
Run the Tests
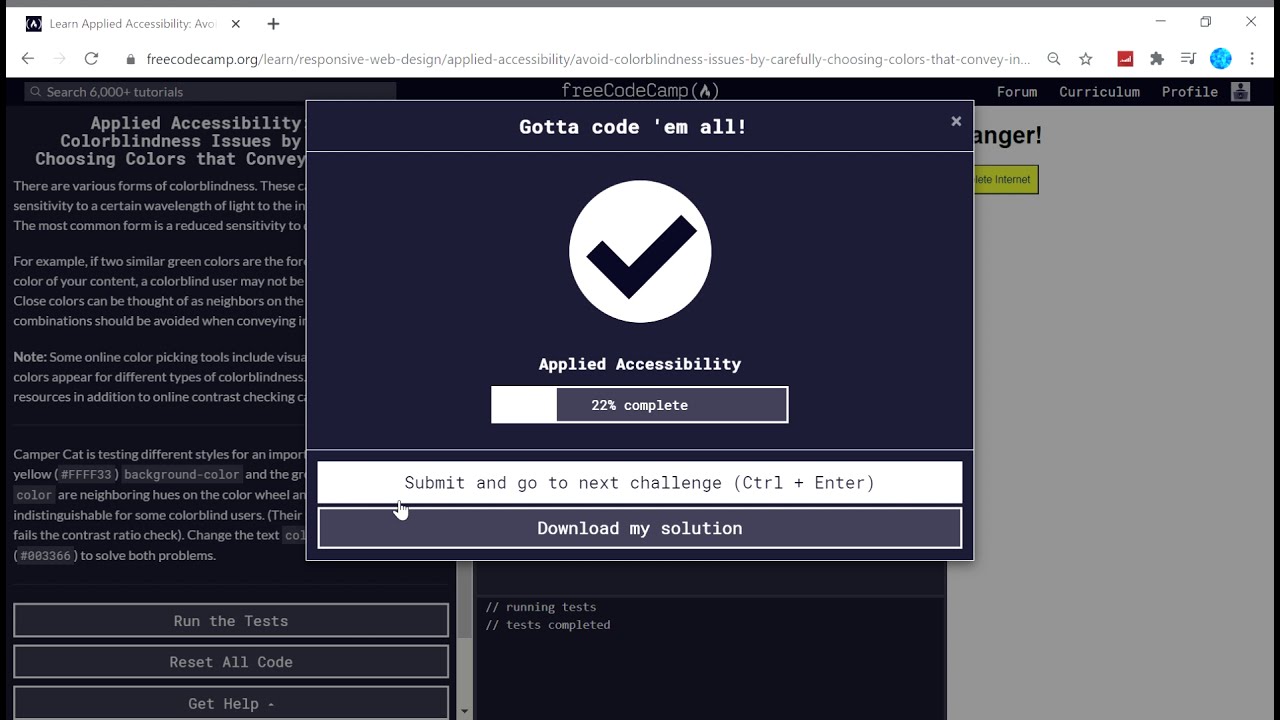click(231, 621)
